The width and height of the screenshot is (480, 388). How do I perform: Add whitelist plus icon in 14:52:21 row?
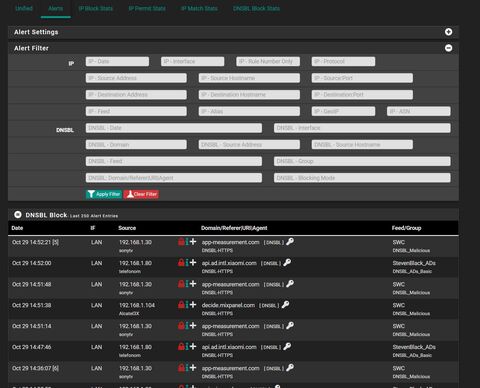coord(193,241)
